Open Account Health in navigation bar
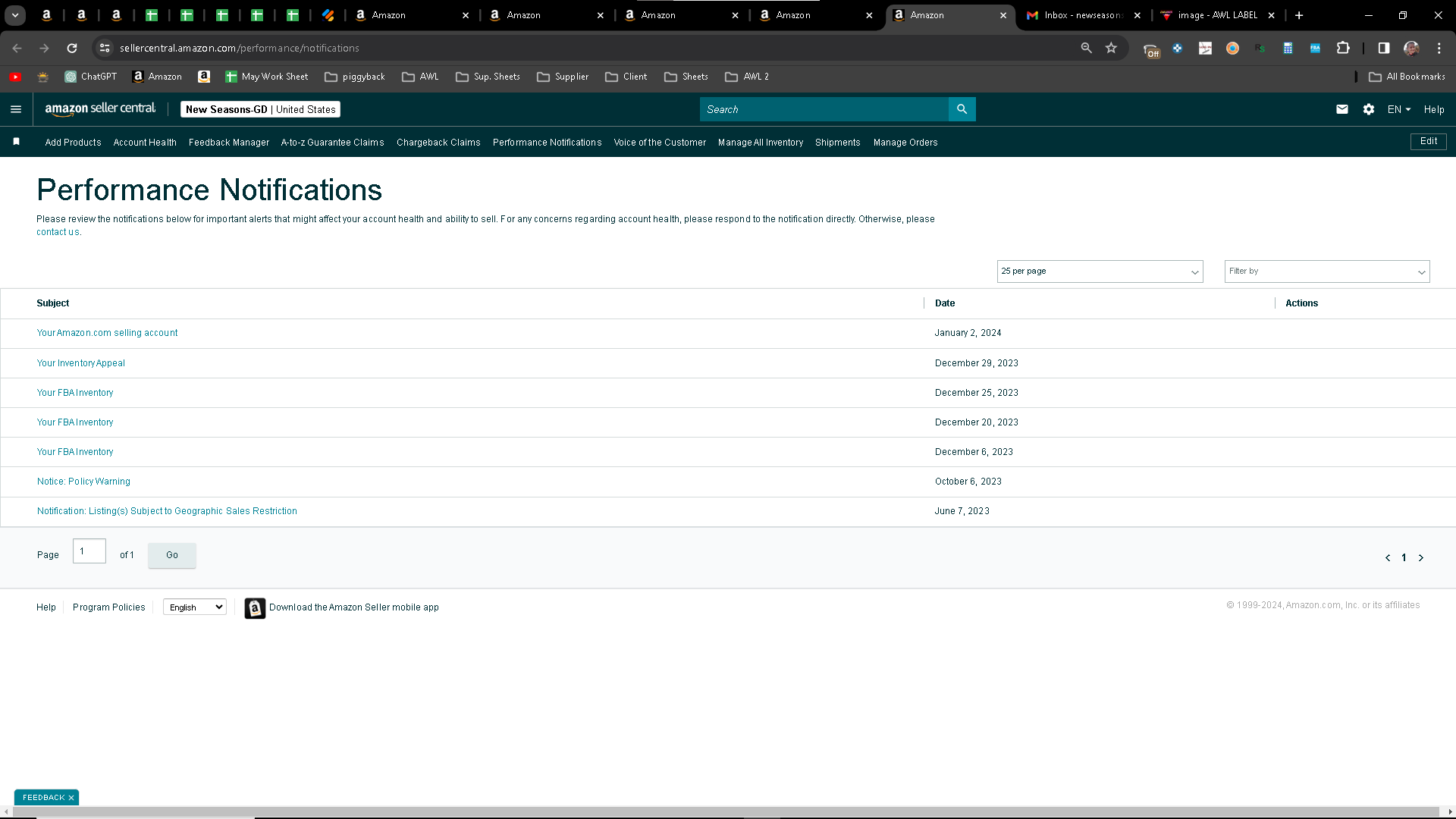Image resolution: width=1456 pixels, height=819 pixels. tap(145, 143)
